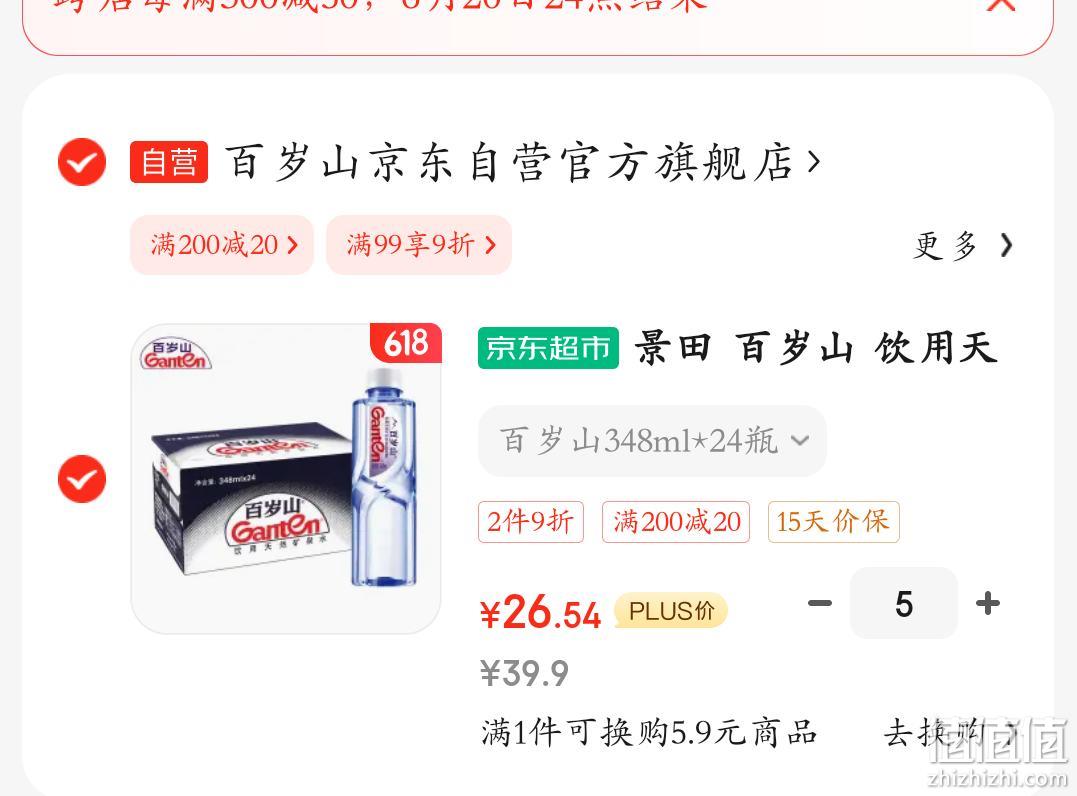Image resolution: width=1077 pixels, height=796 pixels.
Task: Open the 百岁山 product thumbnail image
Action: pos(286,479)
